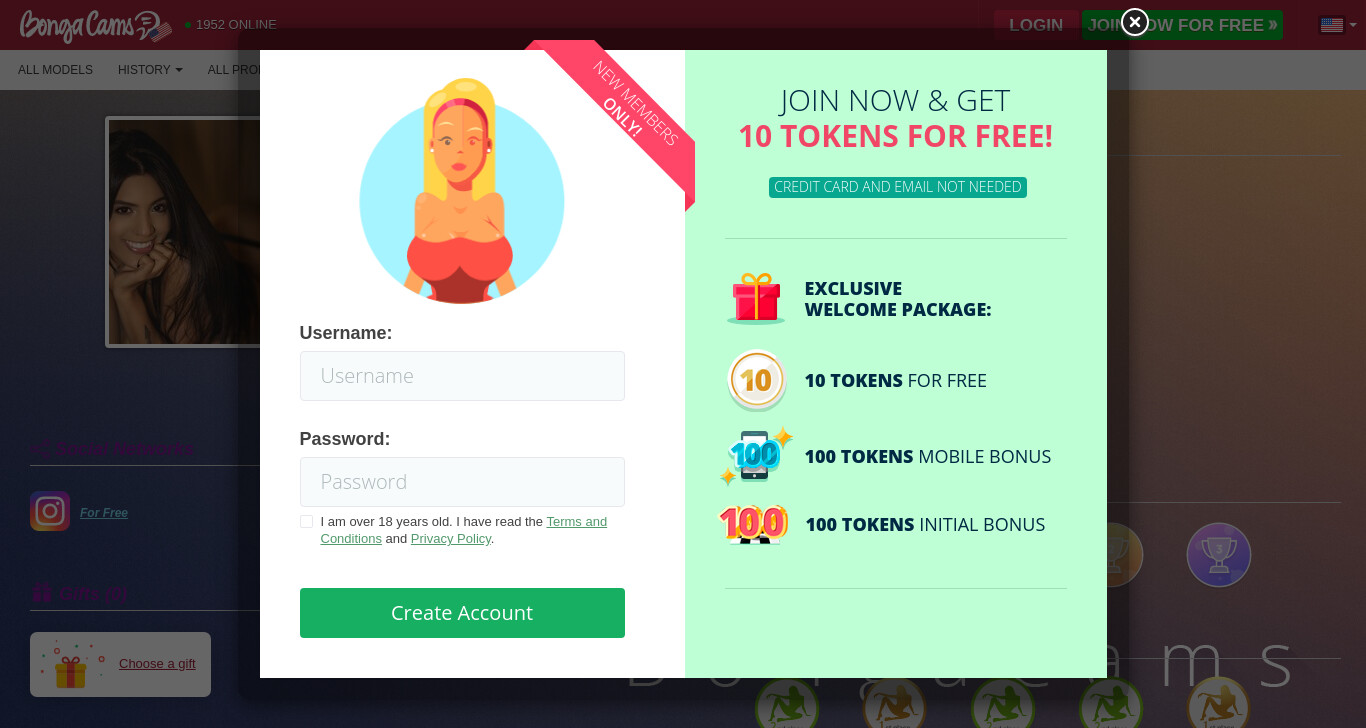Click the gold 10 tokens coin icon
The height and width of the screenshot is (728, 1366).
(757, 380)
